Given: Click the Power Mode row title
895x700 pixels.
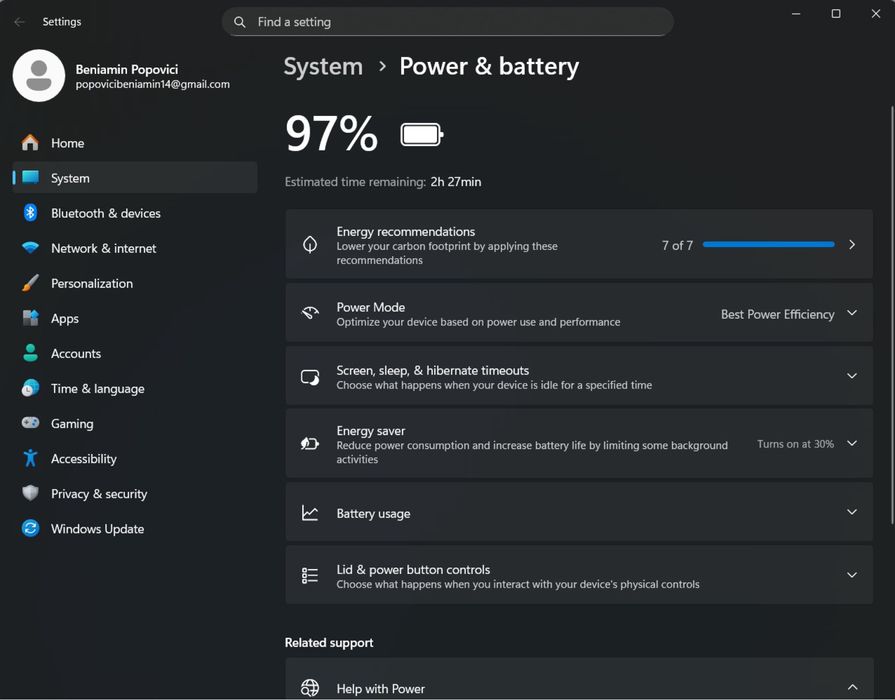Looking at the screenshot, I should [x=370, y=307].
